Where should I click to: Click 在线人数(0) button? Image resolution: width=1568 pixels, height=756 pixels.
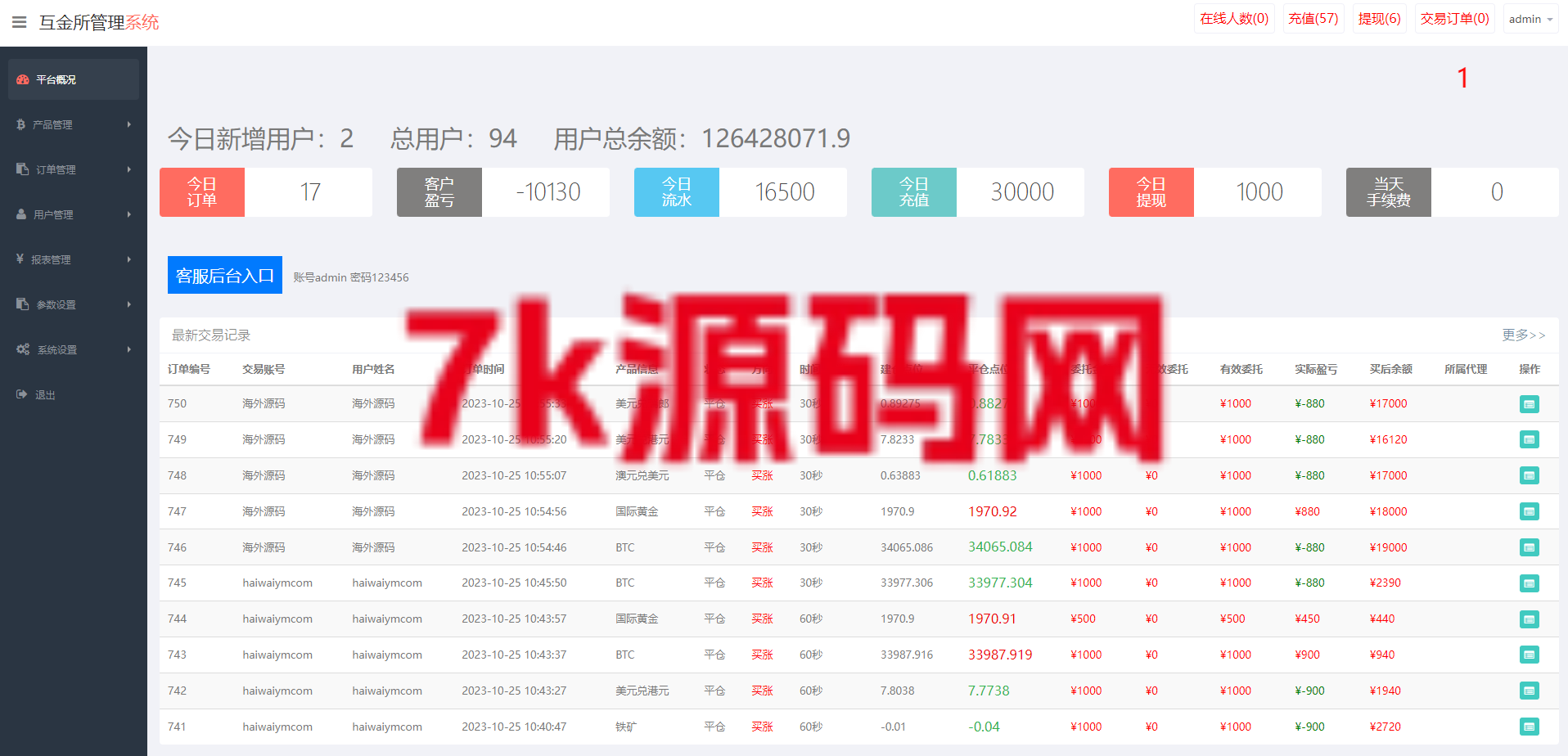tap(1234, 19)
